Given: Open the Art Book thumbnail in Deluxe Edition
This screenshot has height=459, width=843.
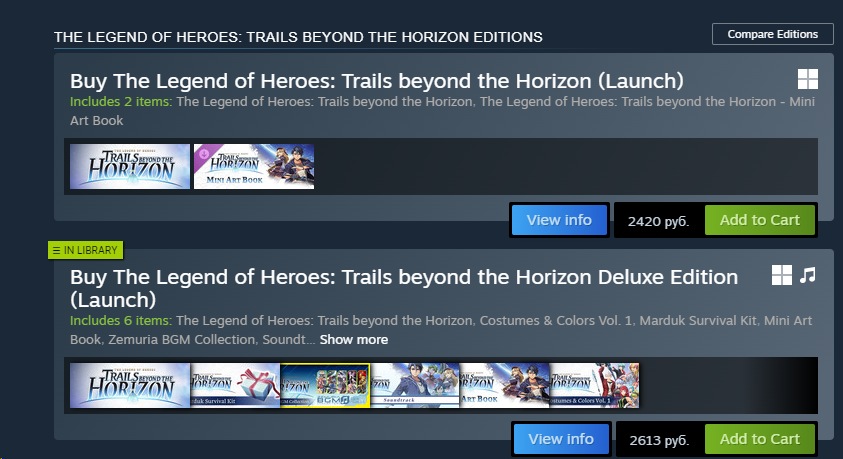Looking at the screenshot, I should 504,385.
